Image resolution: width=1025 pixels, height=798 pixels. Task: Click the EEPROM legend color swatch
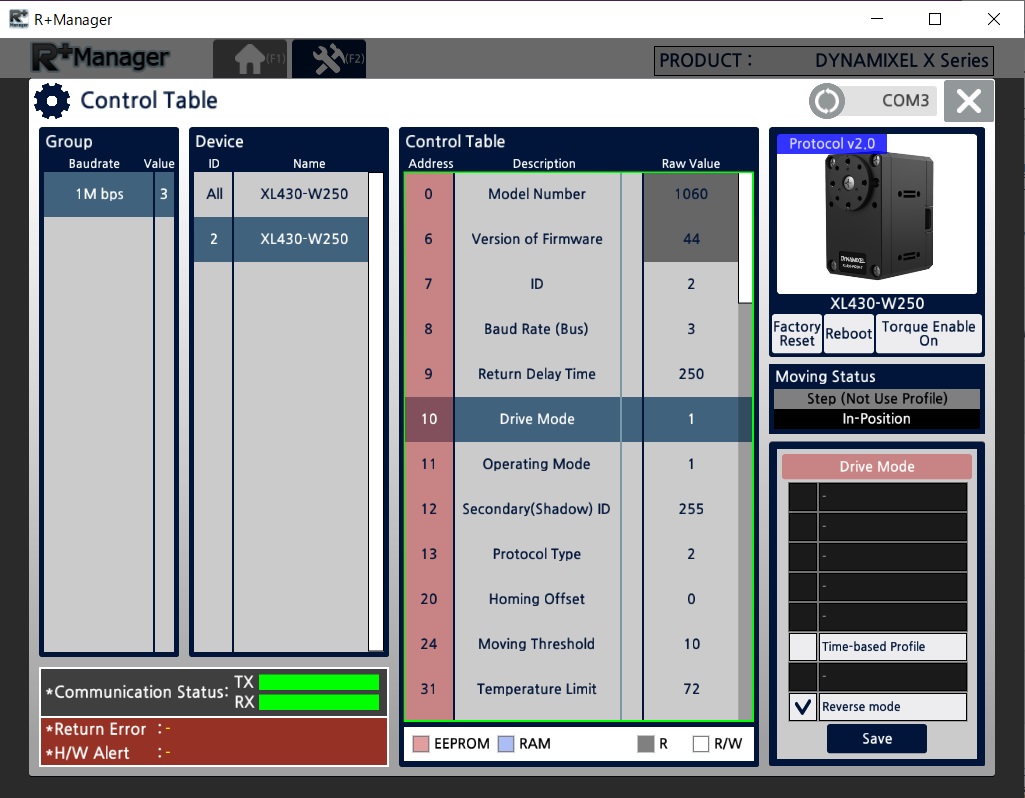tap(421, 744)
